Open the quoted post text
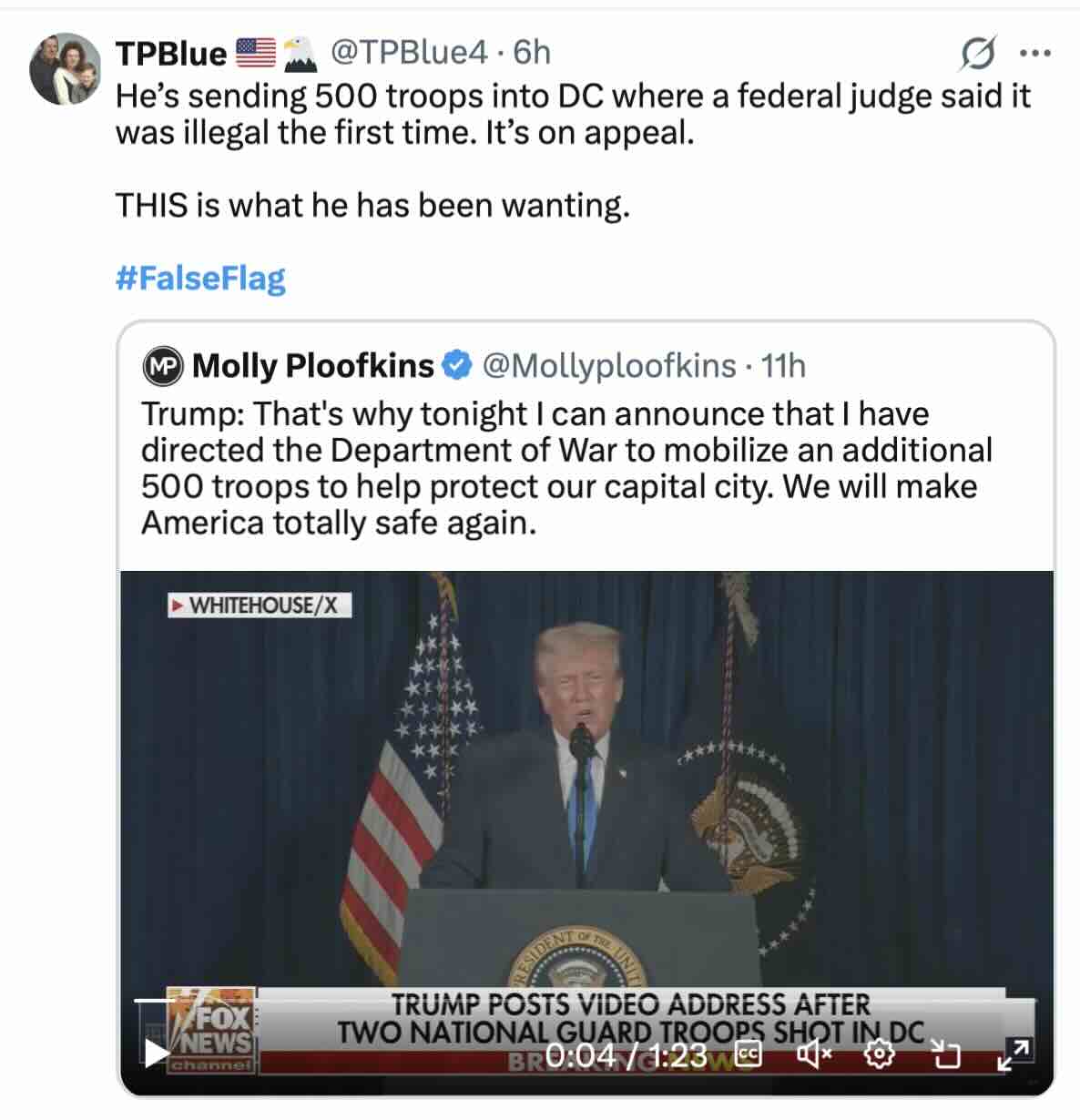1080x1120 pixels. coord(565,468)
